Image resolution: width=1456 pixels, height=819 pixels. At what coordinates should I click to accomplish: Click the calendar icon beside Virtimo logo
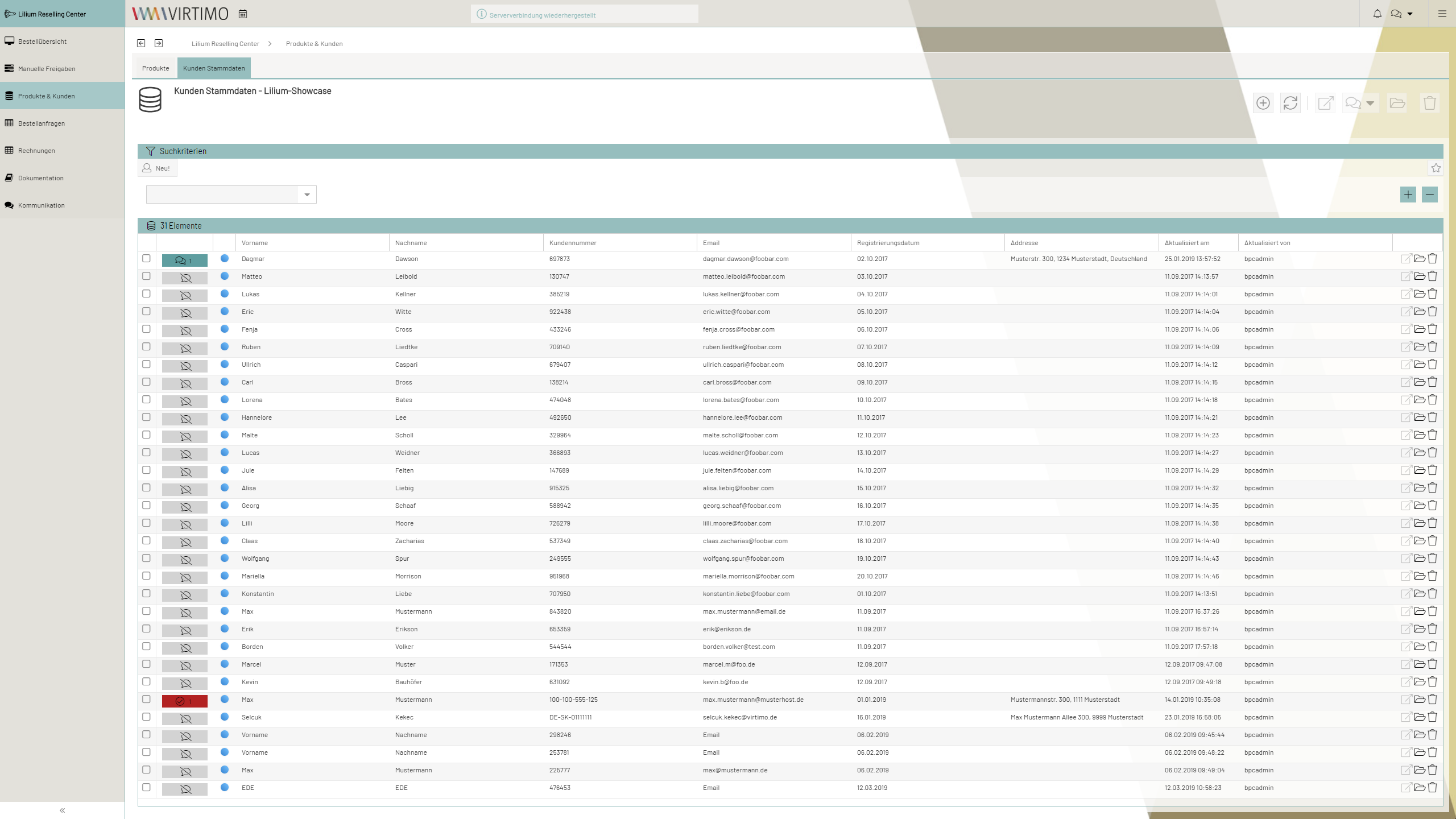click(x=243, y=14)
